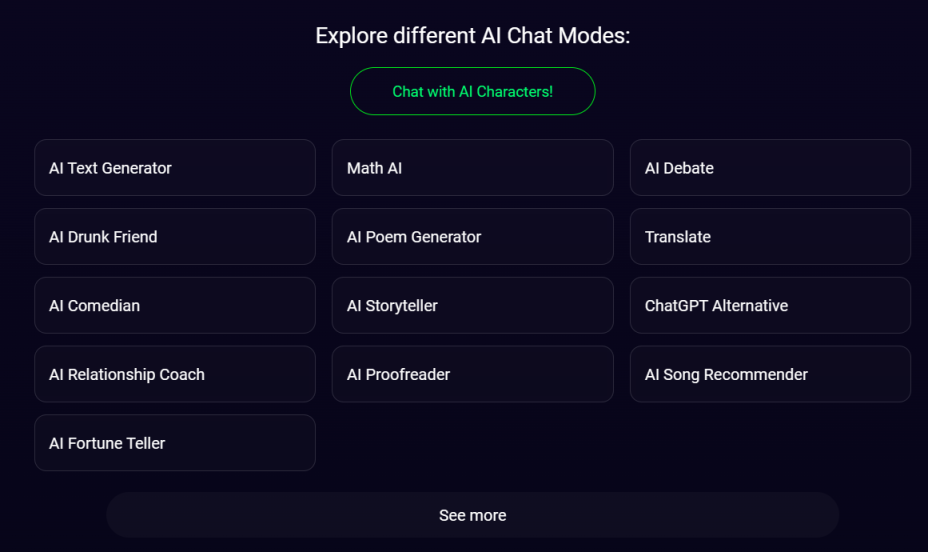The height and width of the screenshot is (552, 928).
Task: Select the Translate chat mode
Action: click(770, 237)
